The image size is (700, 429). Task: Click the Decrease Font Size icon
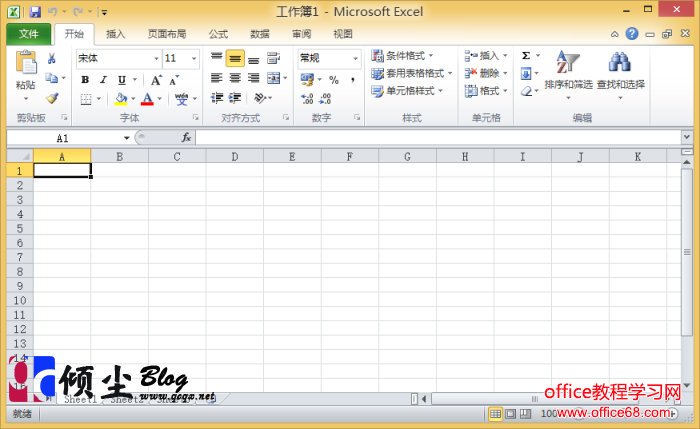click(x=174, y=80)
